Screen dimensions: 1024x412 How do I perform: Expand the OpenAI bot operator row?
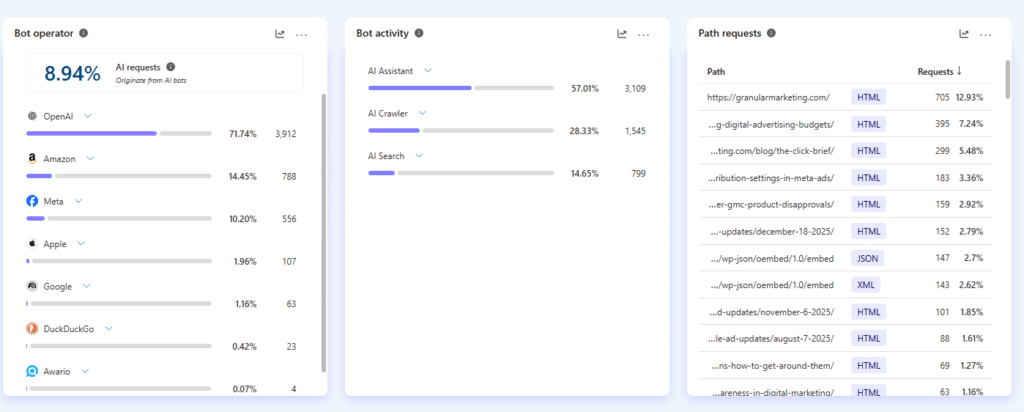tap(88, 116)
